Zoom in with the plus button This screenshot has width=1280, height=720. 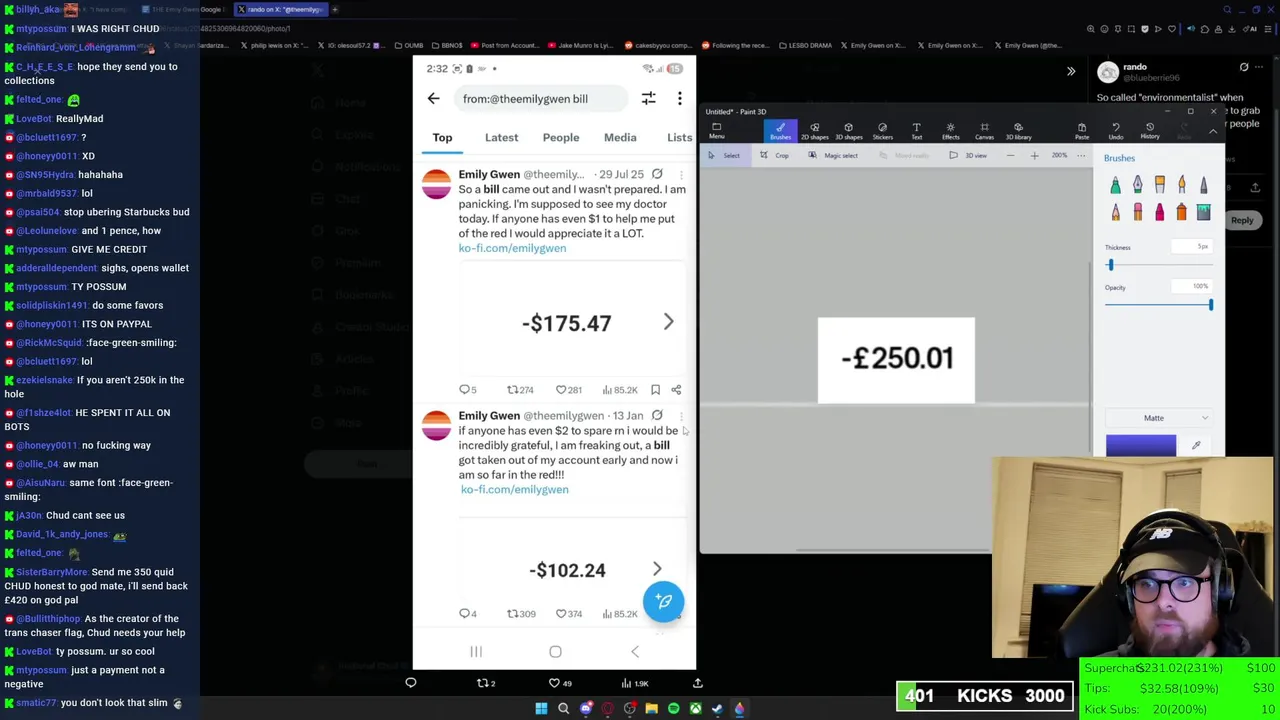(1034, 155)
